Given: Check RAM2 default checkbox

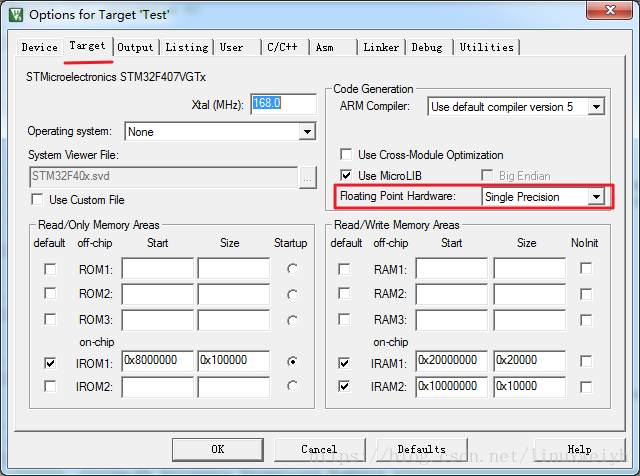Looking at the screenshot, I should [344, 294].
